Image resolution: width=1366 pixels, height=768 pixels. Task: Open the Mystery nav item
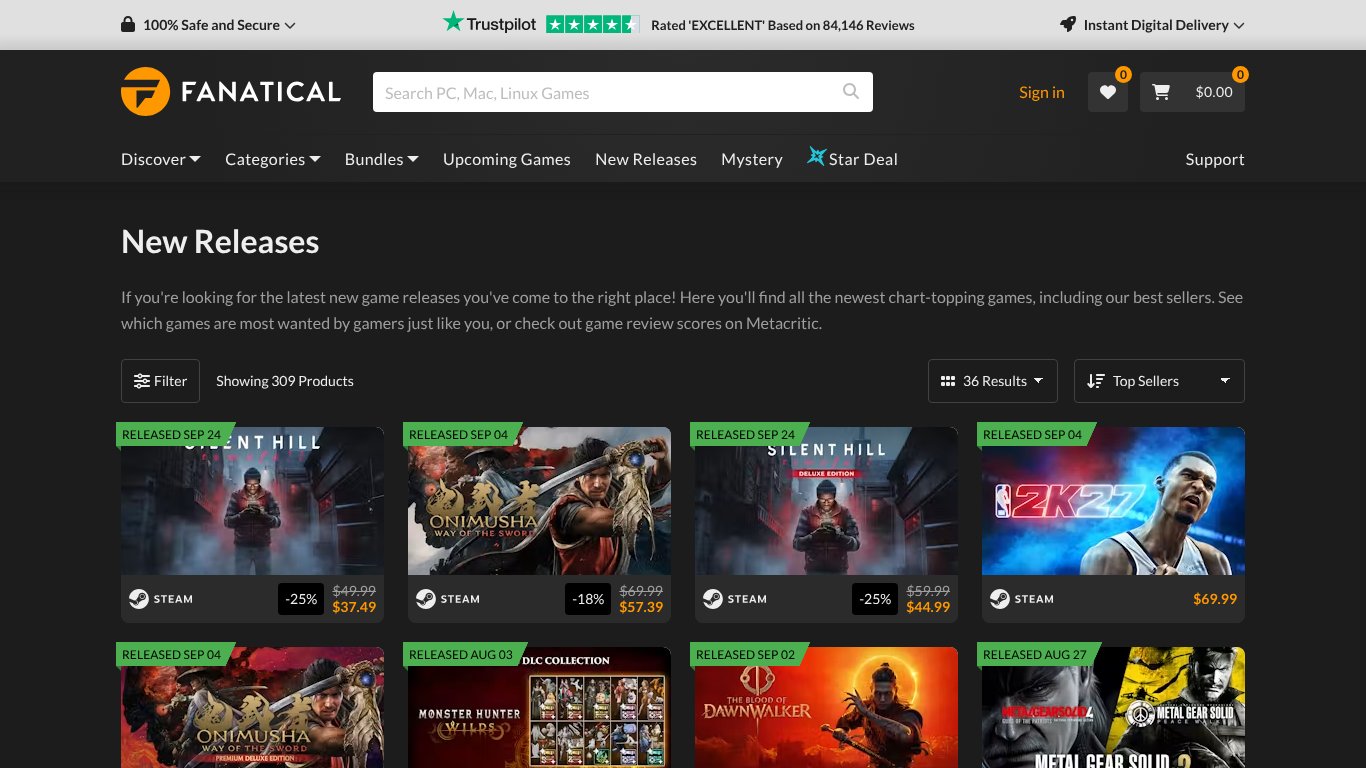752,159
